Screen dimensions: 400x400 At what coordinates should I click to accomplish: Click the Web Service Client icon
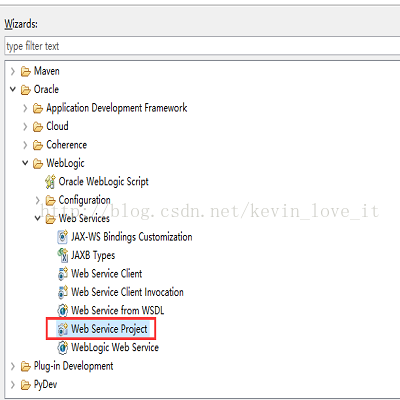(63, 274)
